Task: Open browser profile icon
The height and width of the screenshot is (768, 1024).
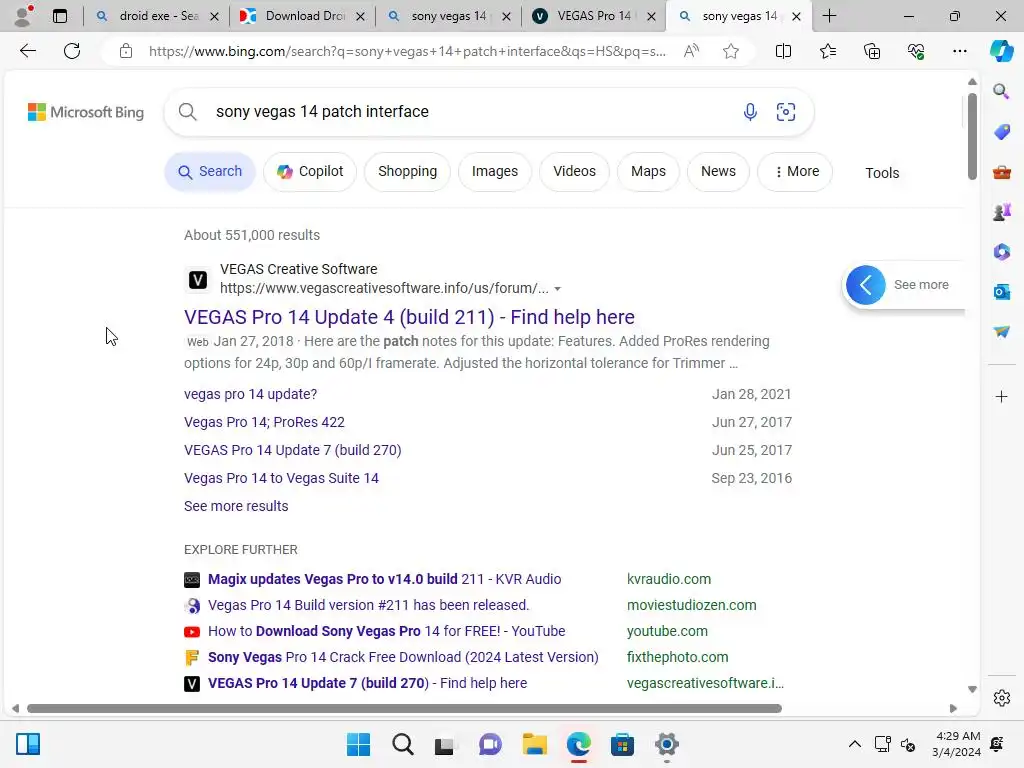Action: pos(23,16)
